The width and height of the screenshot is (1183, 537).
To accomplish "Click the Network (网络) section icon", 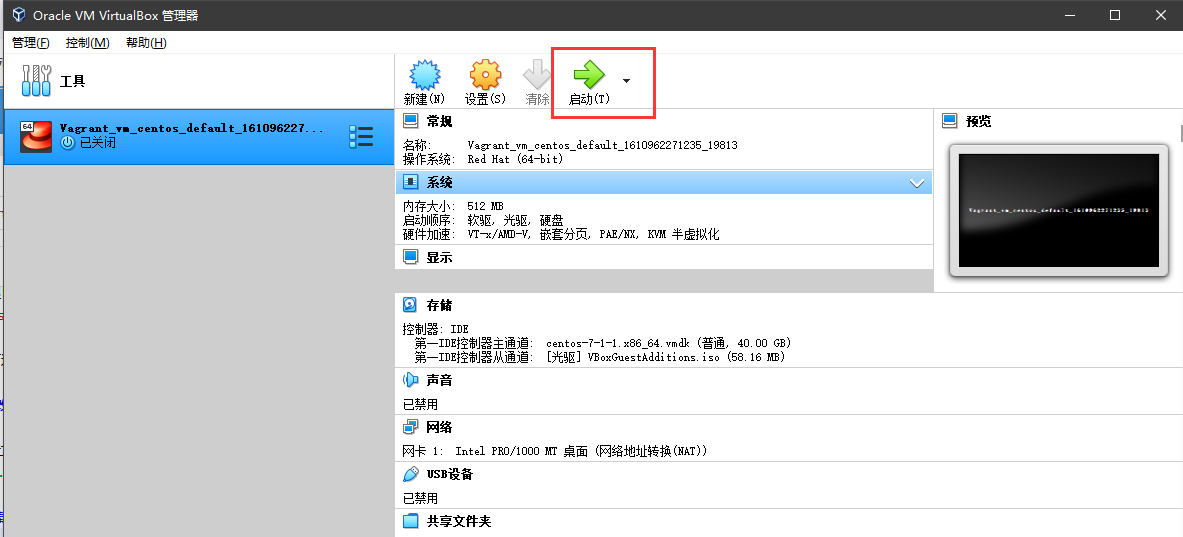I will click(410, 427).
